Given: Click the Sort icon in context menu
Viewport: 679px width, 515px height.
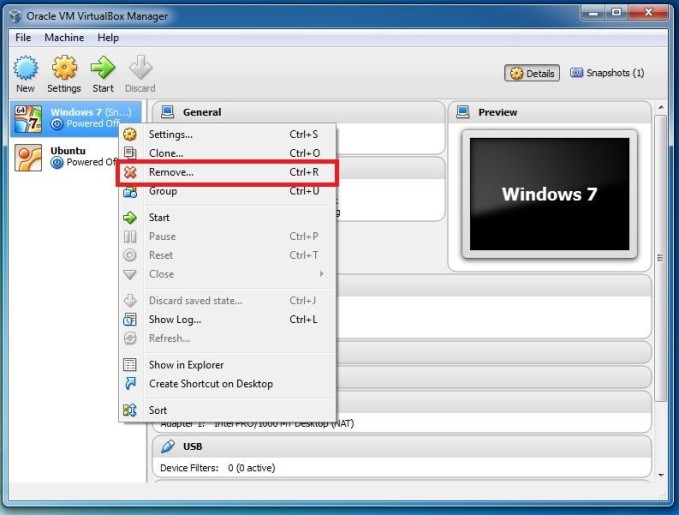Looking at the screenshot, I should pos(130,410).
